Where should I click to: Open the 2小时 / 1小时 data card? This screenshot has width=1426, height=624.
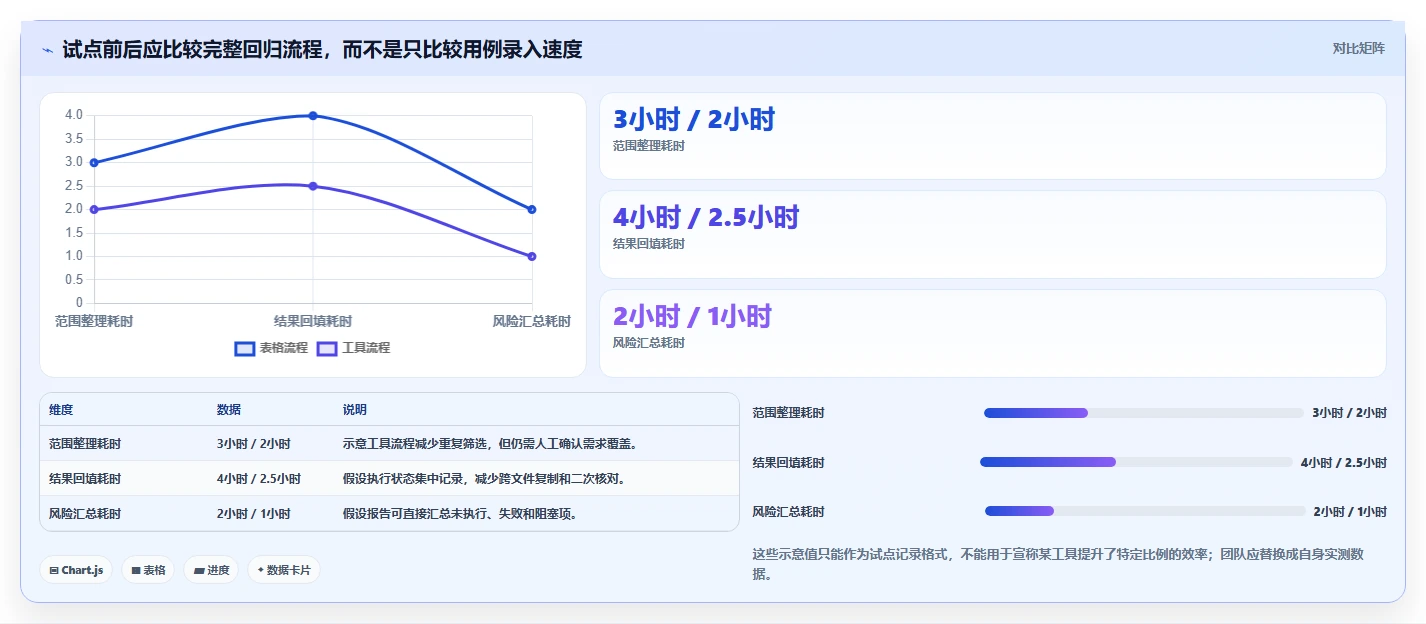coord(992,333)
